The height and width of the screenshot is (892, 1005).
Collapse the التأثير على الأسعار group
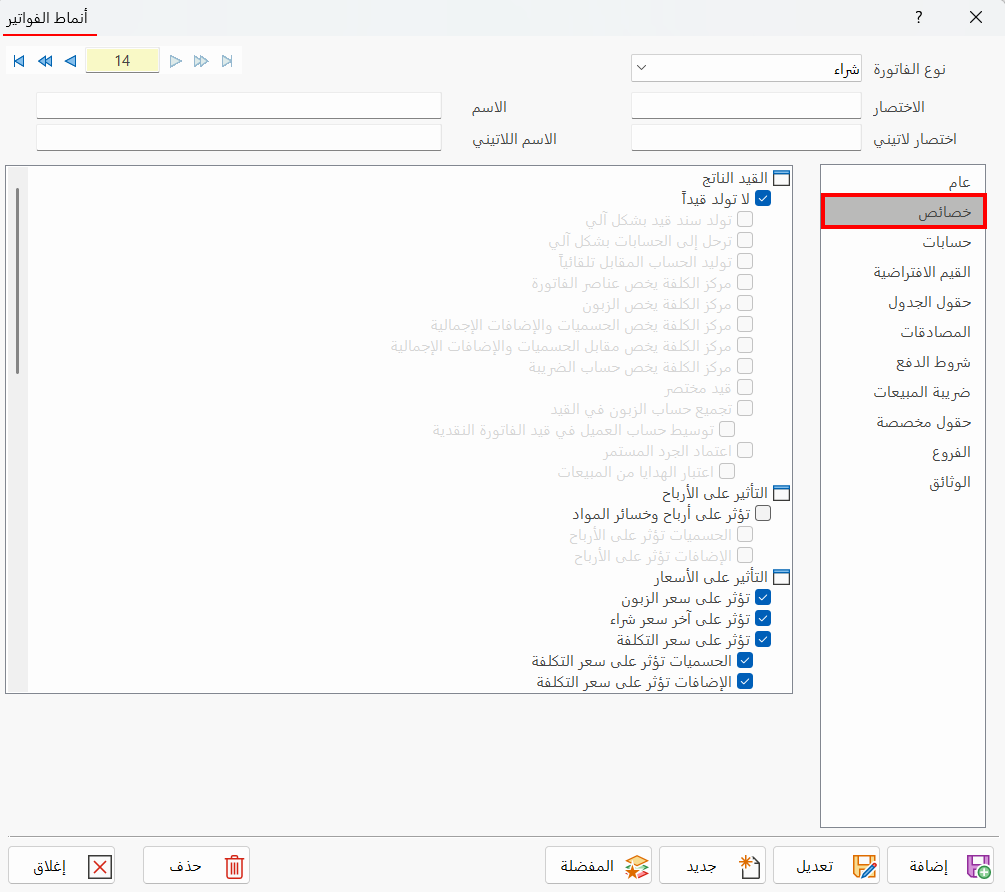coord(781,577)
